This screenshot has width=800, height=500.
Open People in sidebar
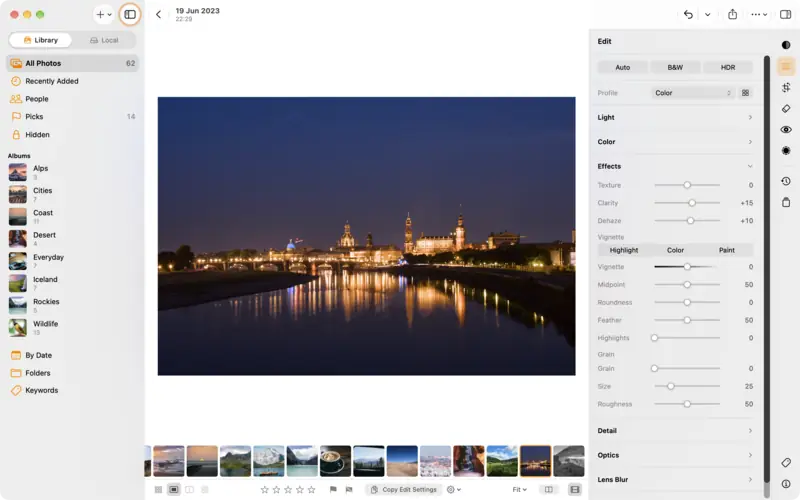click(72, 99)
